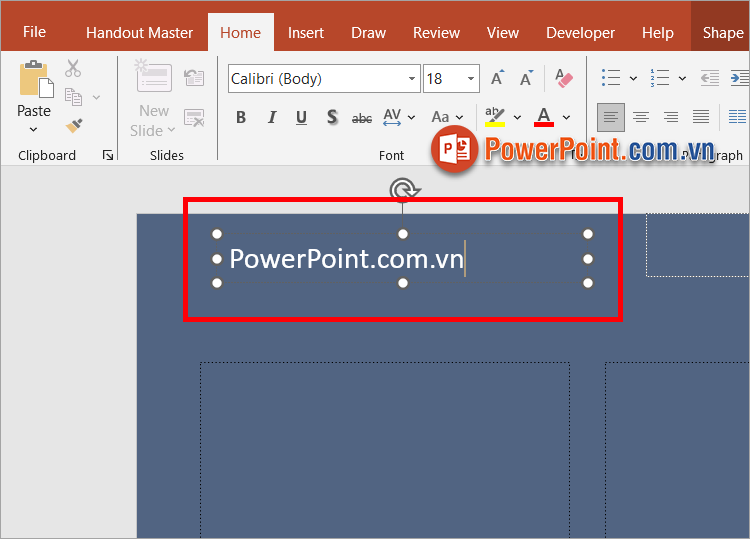Viewport: 750px width, 539px height.
Task: Decrease the list indent level
Action: (x=710, y=77)
